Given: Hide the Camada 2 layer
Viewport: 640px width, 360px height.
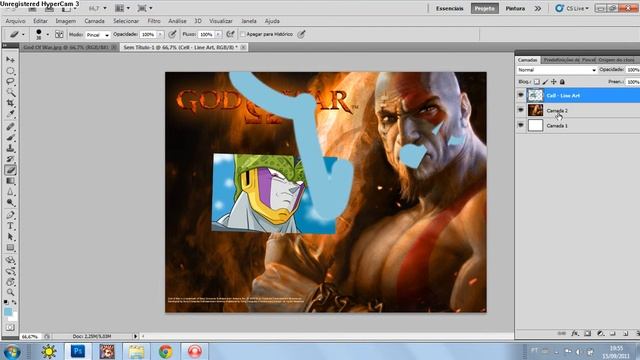Looking at the screenshot, I should point(520,110).
